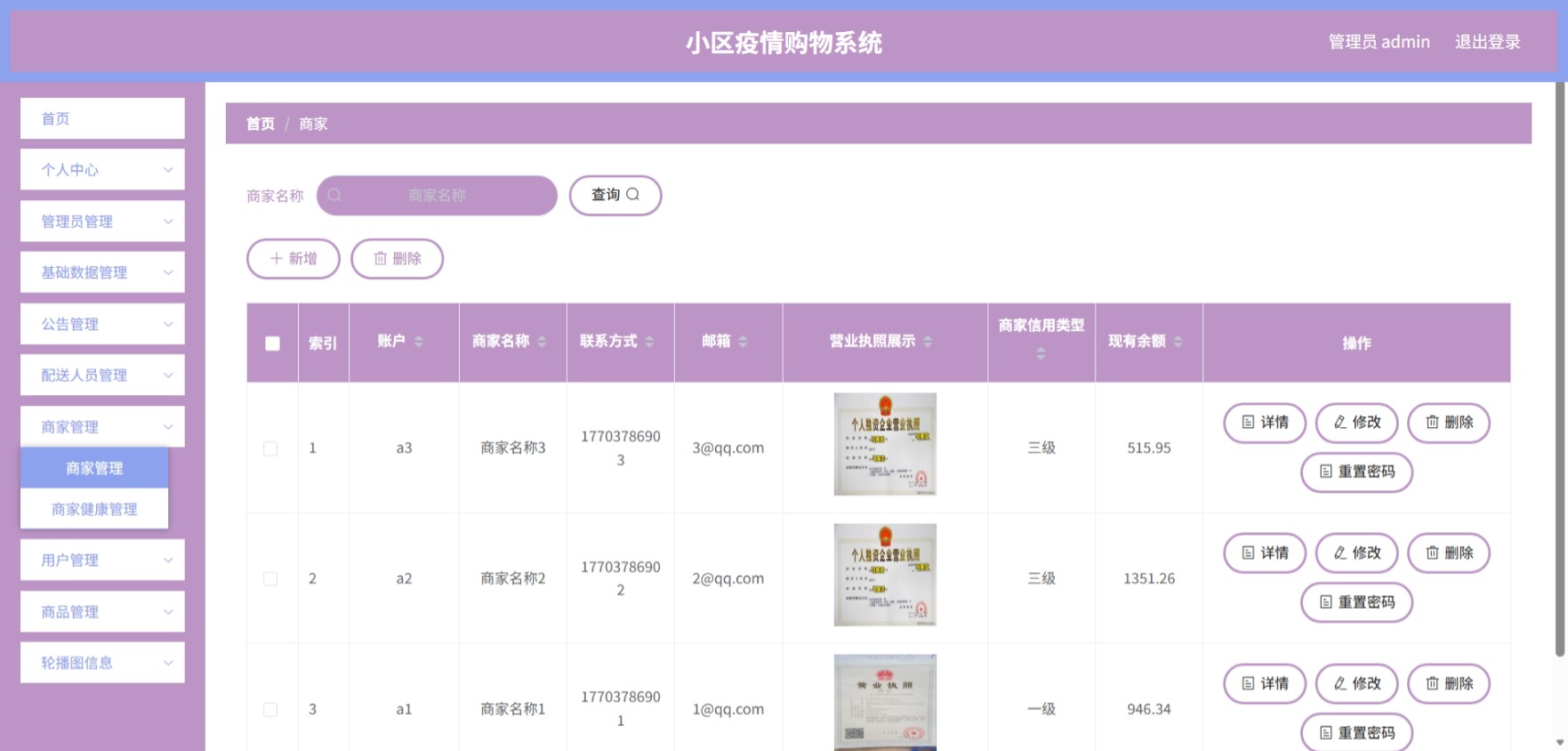Focus the 商家名称 search input
Image resolution: width=1568 pixels, height=751 pixels.
click(437, 195)
